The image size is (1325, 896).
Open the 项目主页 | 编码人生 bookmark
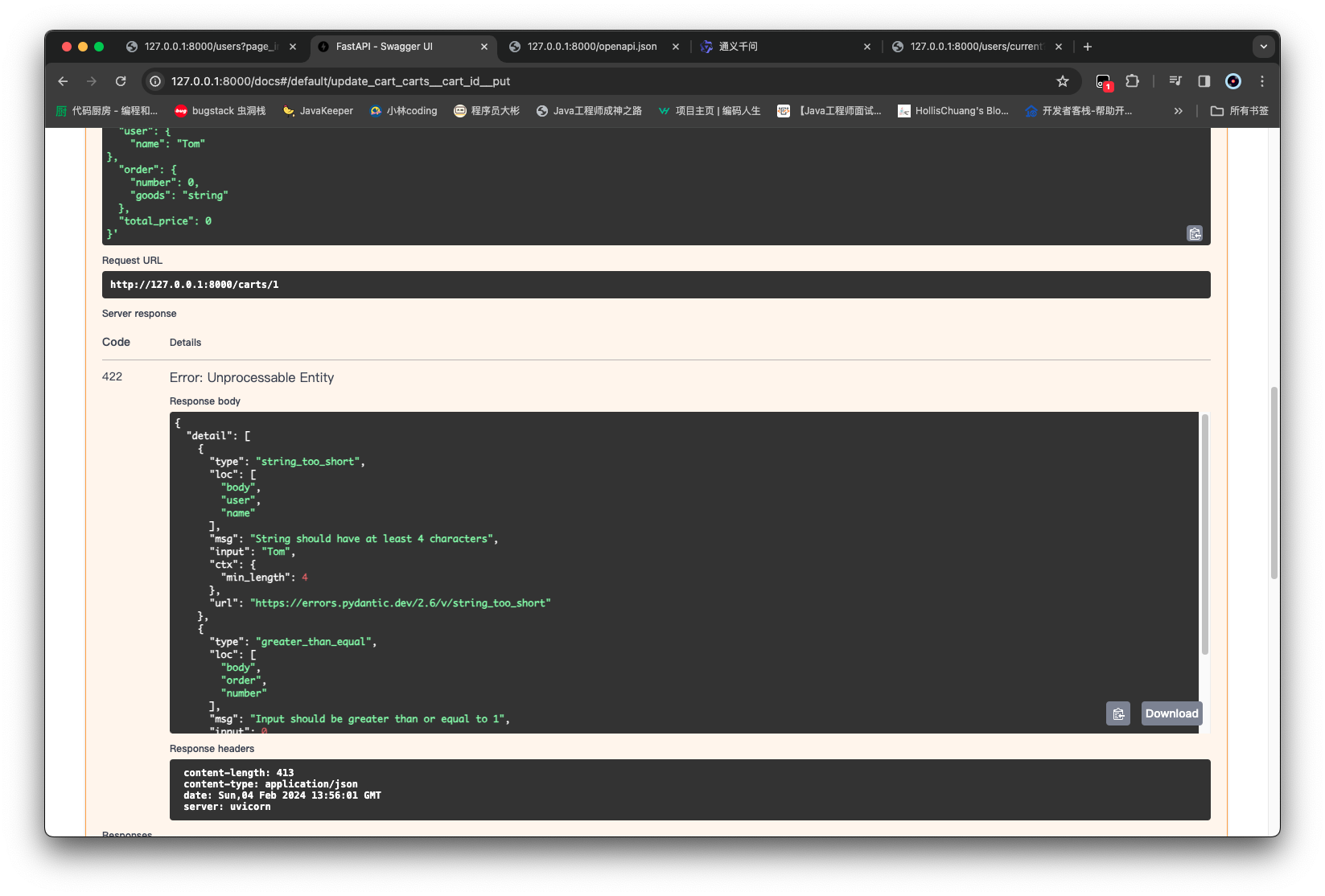(x=709, y=111)
